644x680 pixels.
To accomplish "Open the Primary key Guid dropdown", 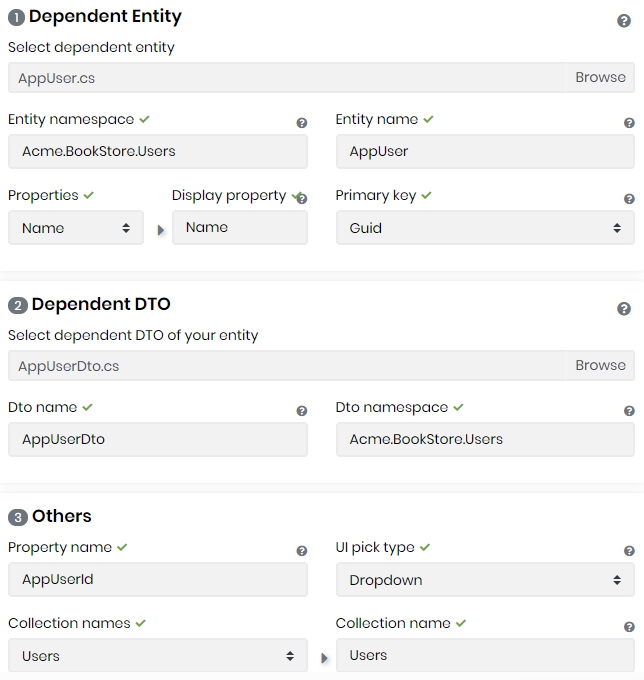I will coord(485,228).
